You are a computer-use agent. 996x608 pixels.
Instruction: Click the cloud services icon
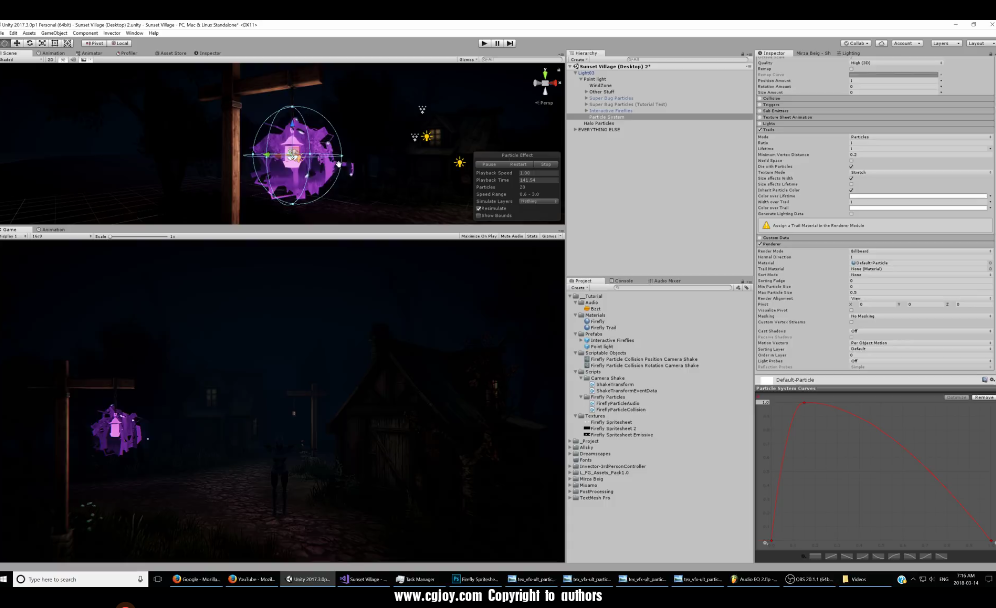[x=880, y=43]
